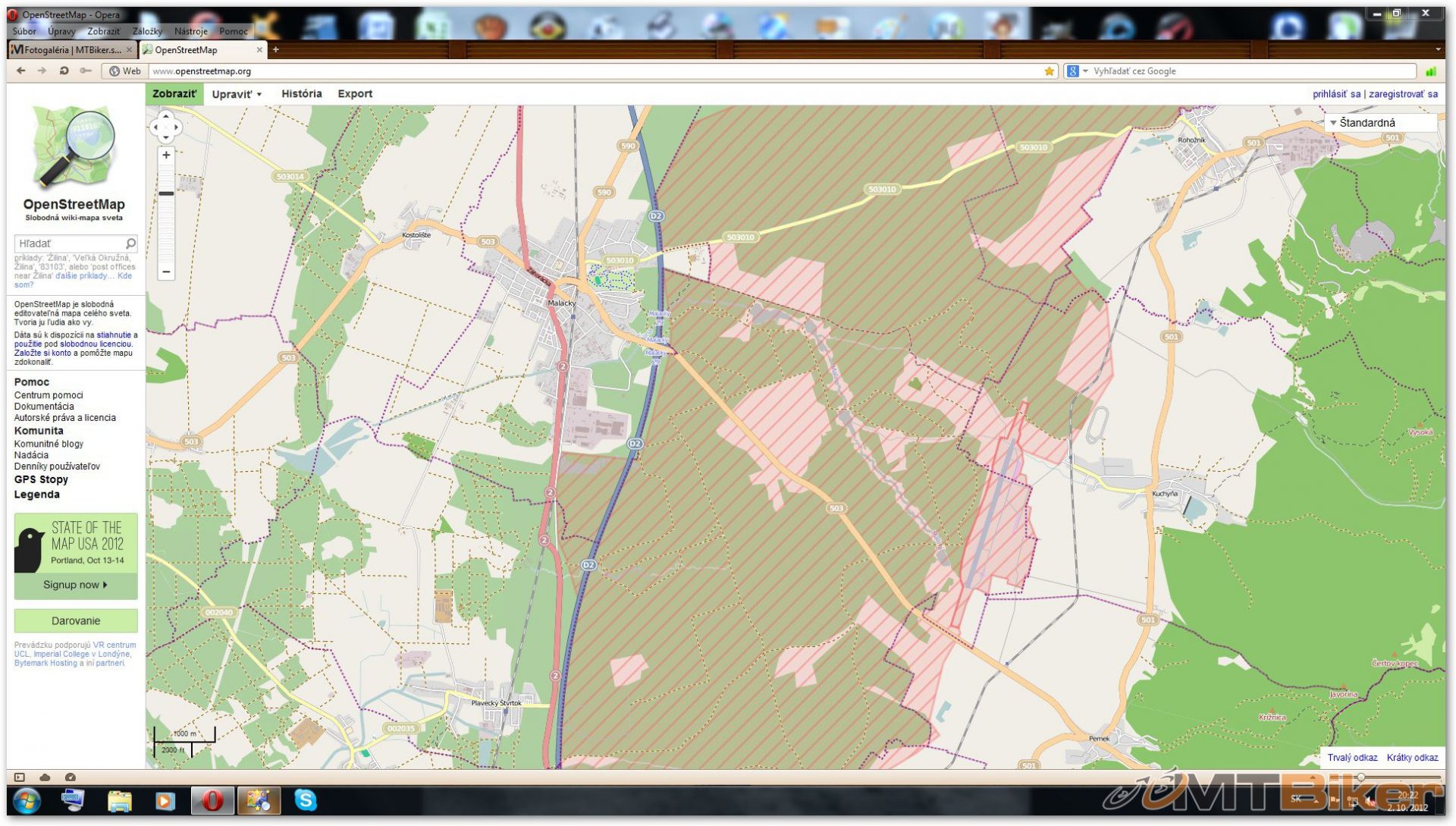Click the Trvalý odkaz link

[1352, 758]
